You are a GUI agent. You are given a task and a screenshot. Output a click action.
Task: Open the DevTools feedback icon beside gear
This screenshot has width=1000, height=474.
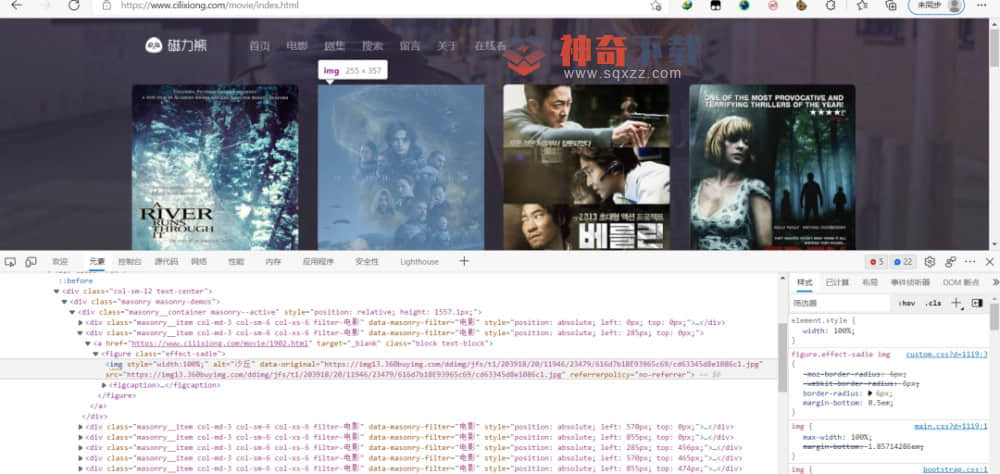(x=950, y=262)
